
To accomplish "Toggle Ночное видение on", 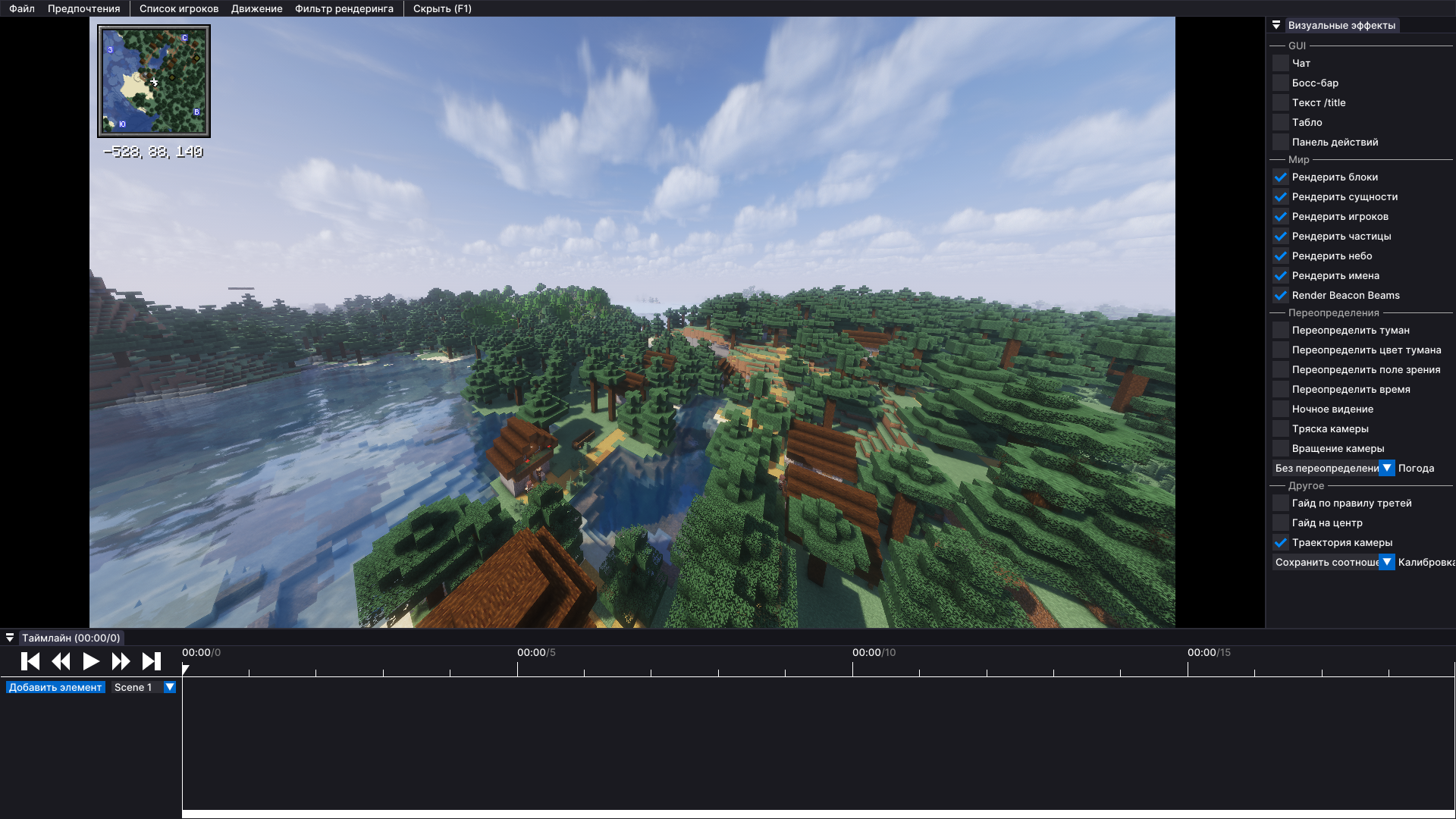I will [1281, 409].
